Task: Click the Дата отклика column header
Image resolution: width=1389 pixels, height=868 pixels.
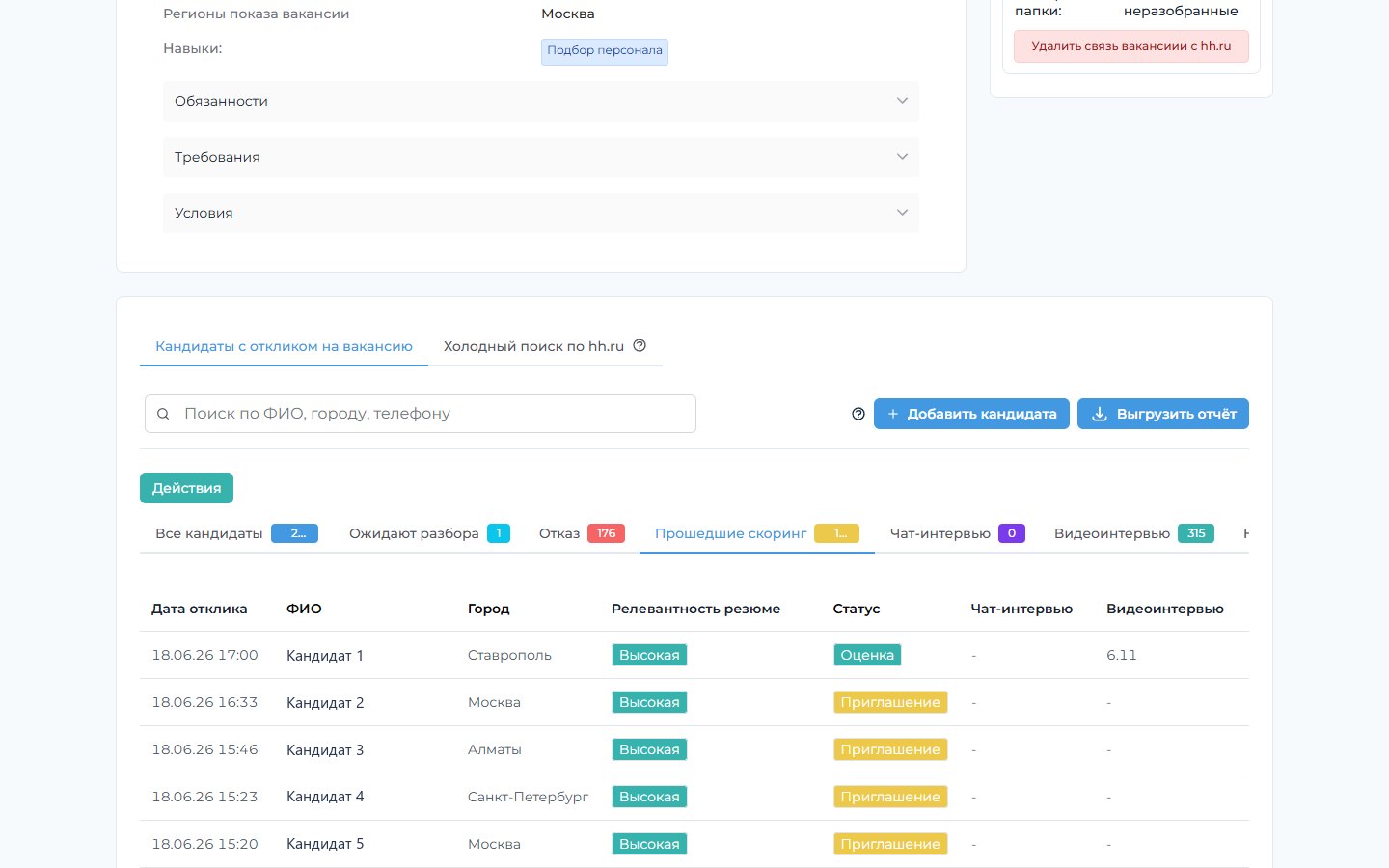Action: [x=200, y=609]
